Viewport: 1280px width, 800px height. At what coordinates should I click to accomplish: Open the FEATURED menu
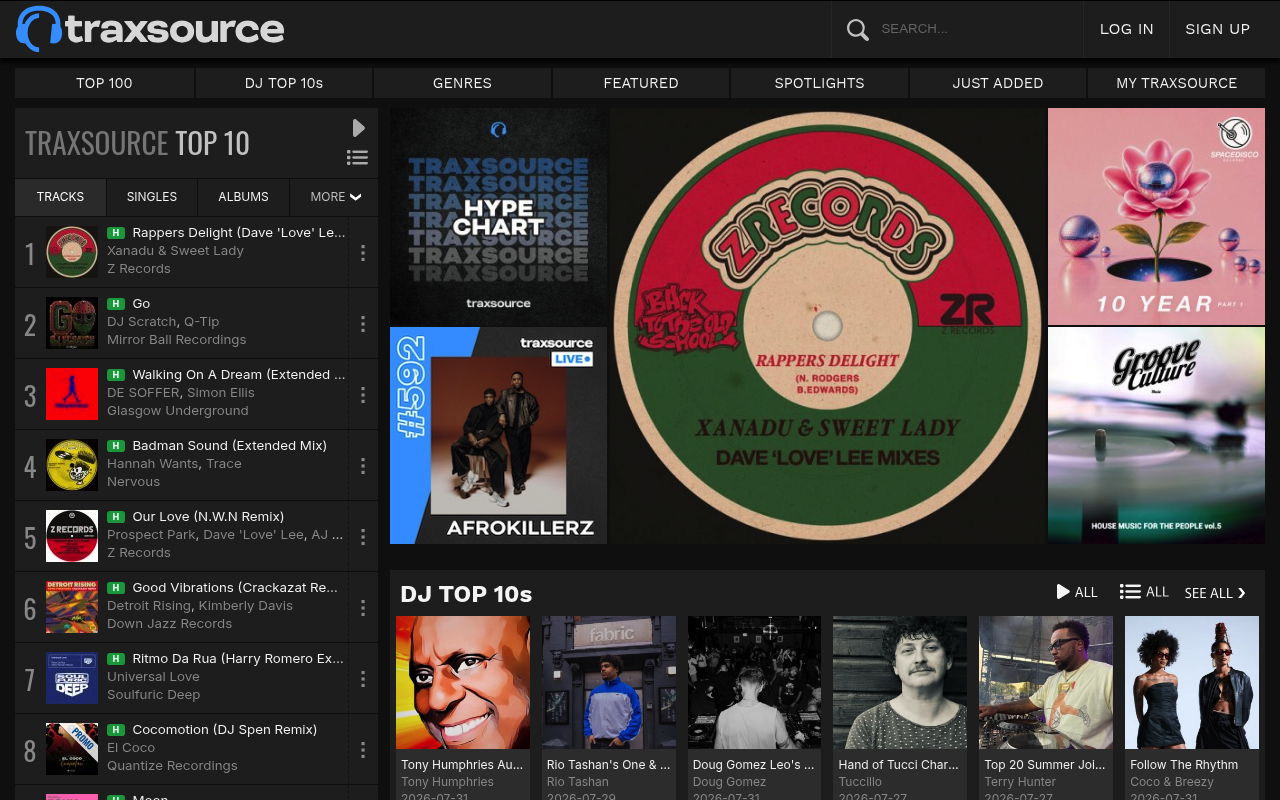[641, 83]
